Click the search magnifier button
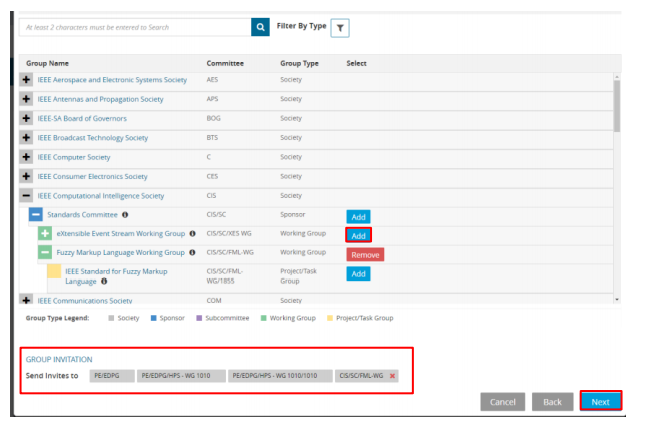The width and height of the screenshot is (647, 429). pyautogui.click(x=260, y=27)
